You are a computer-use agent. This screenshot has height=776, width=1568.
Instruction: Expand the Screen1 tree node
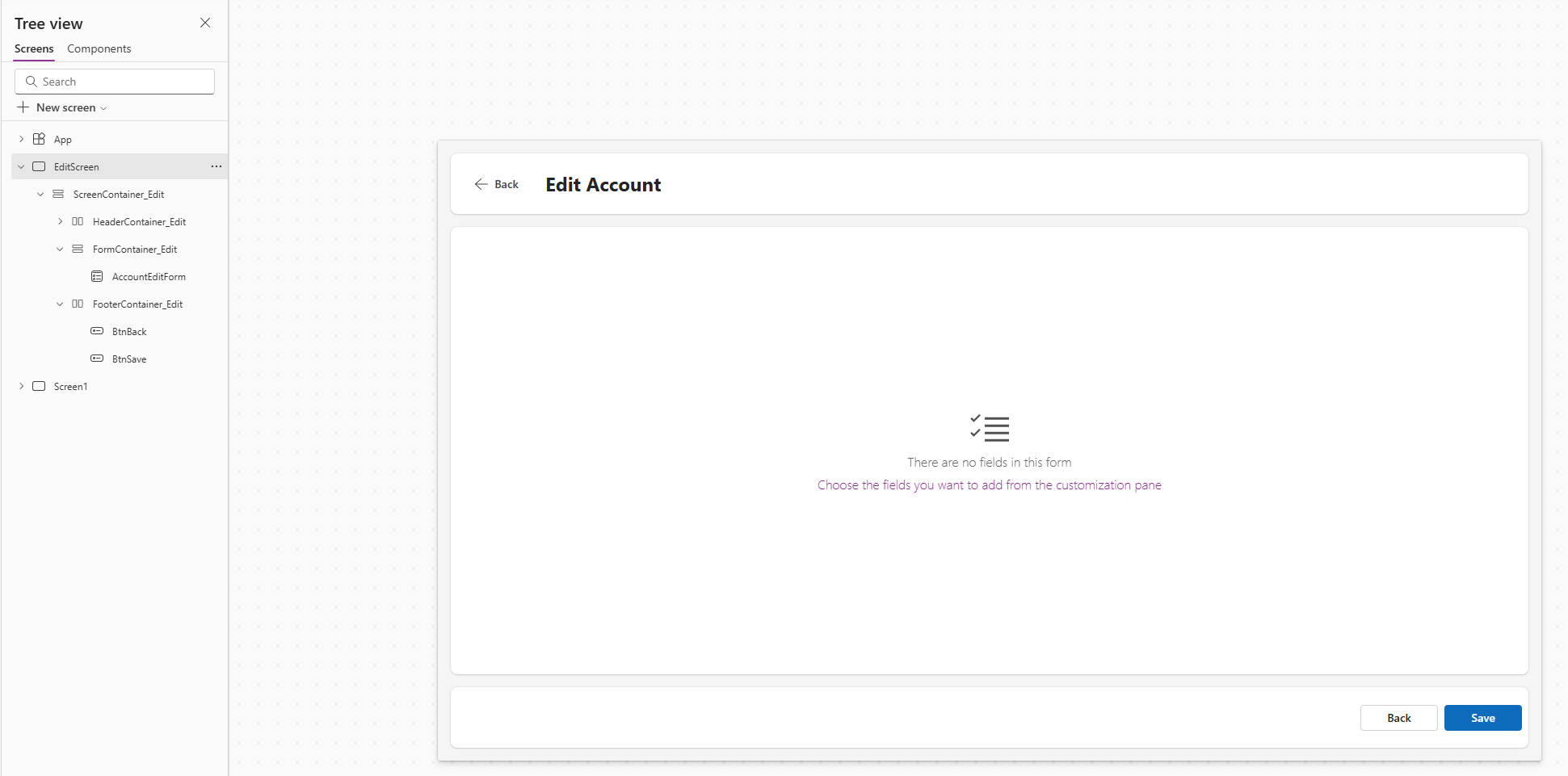coord(21,386)
